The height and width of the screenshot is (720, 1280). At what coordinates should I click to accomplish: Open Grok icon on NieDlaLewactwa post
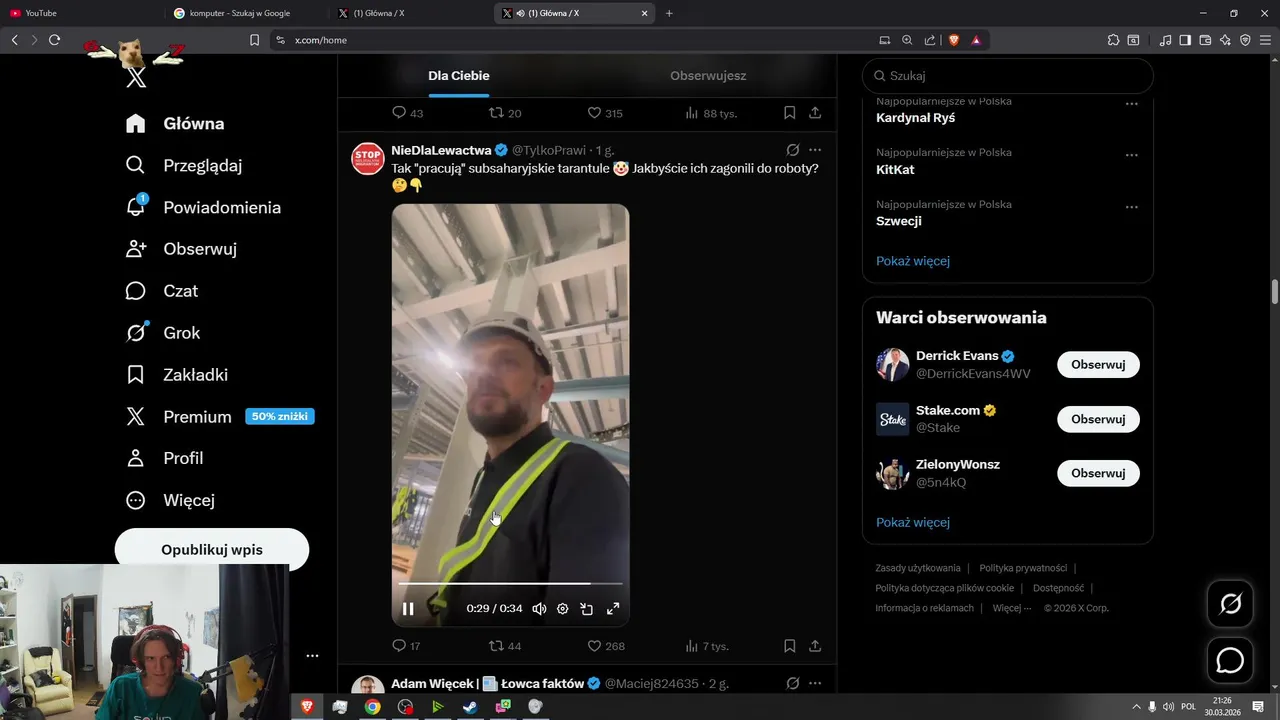point(792,150)
